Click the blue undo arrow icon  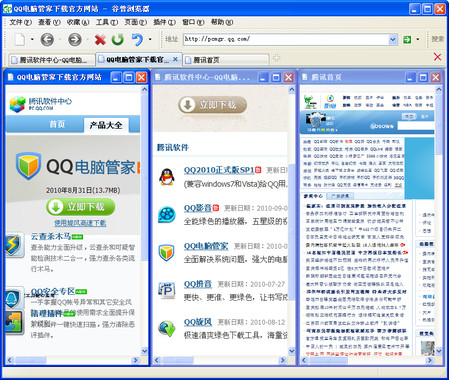pyautogui.click(x=137, y=40)
